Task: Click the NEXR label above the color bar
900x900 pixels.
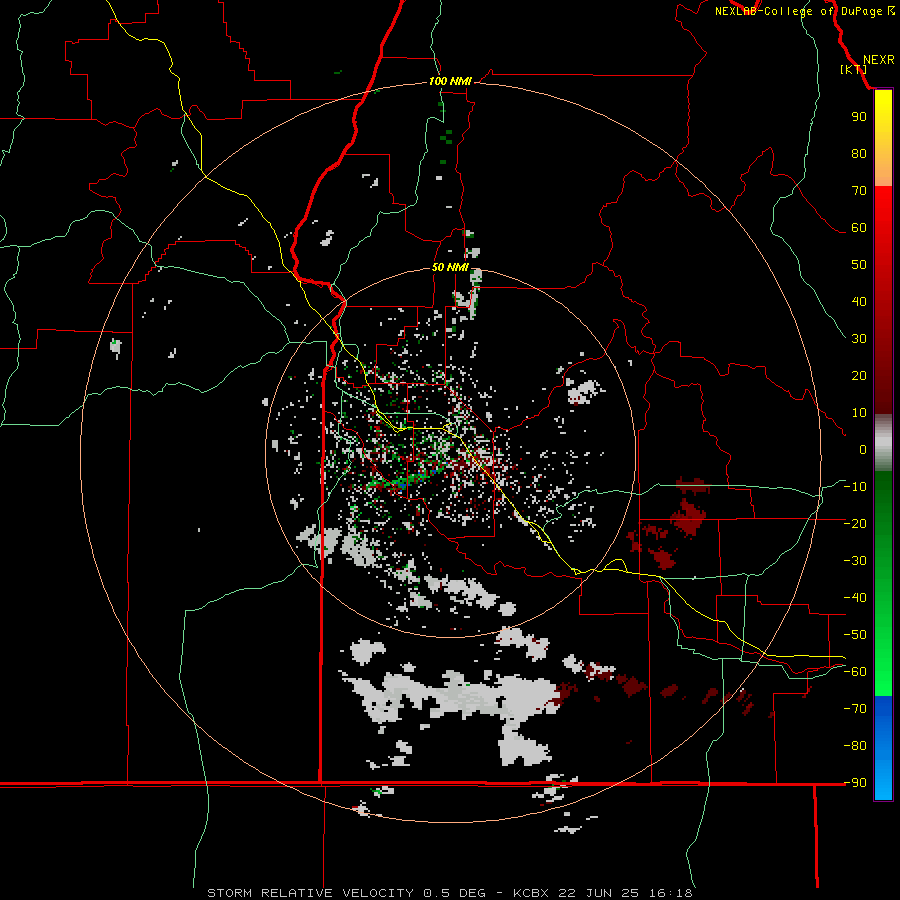Action: tap(879, 60)
